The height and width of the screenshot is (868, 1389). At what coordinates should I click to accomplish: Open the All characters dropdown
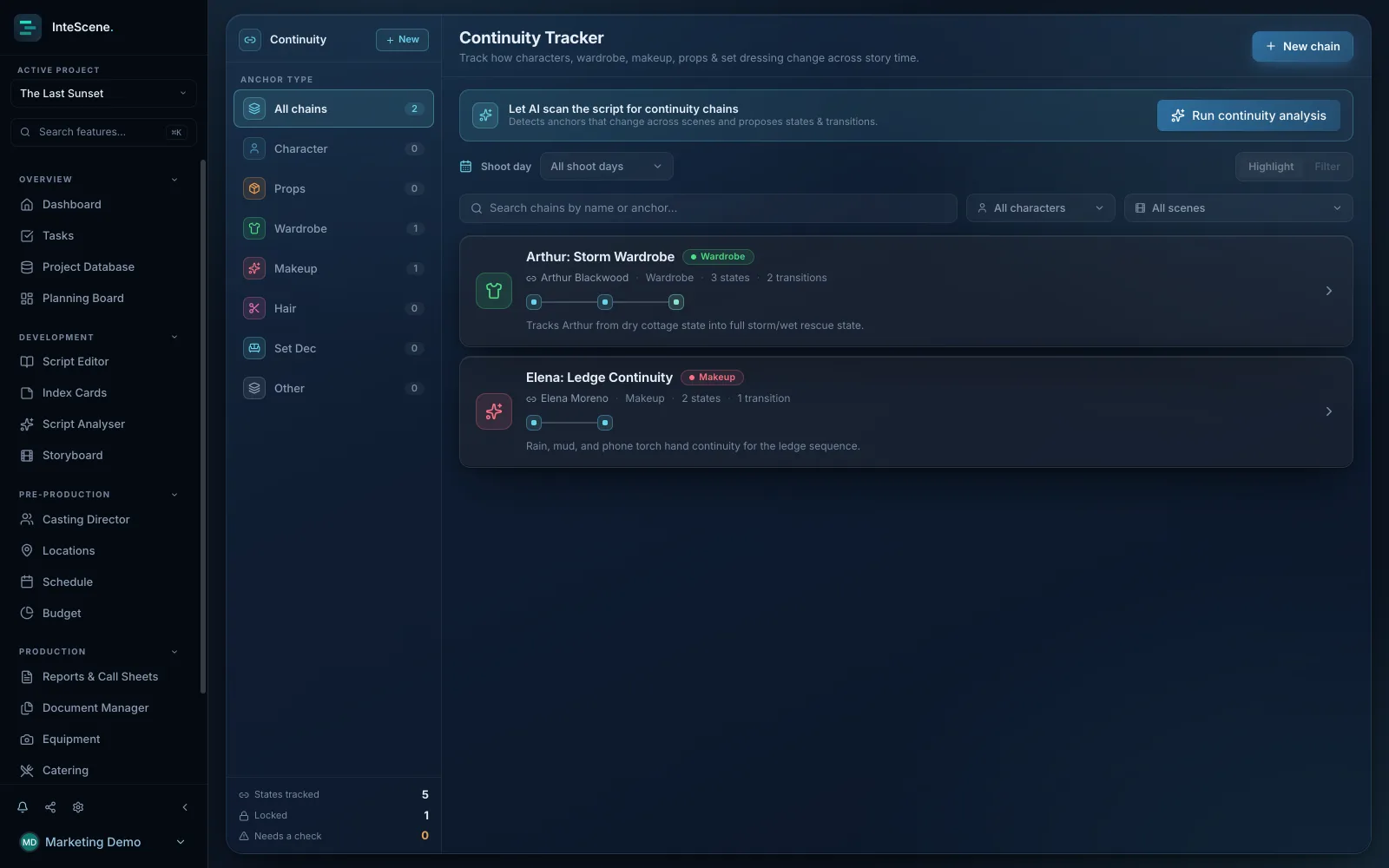(x=1040, y=208)
